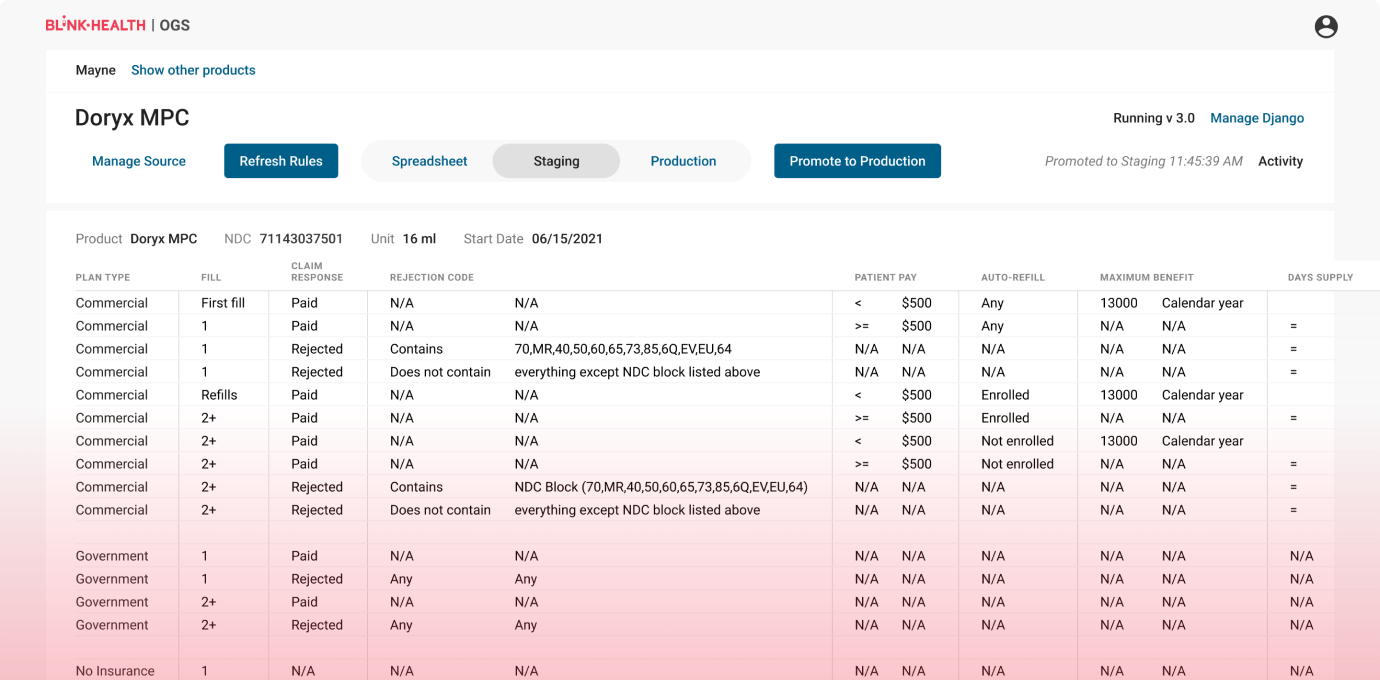Image resolution: width=1380 pixels, height=680 pixels.
Task: Click the No Insurance plan row
Action: 115,671
